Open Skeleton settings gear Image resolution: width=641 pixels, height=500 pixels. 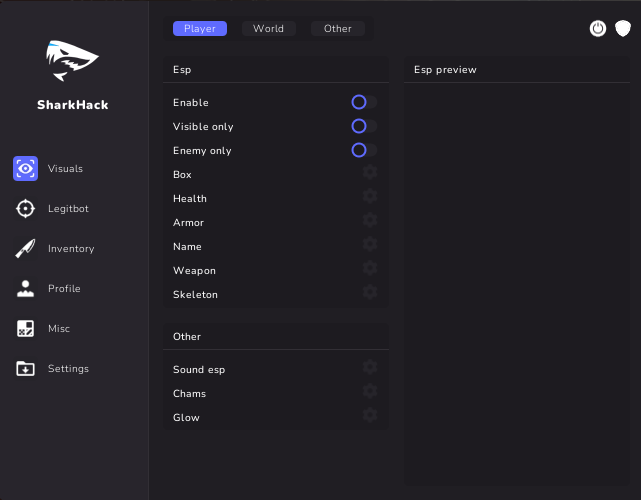[x=370, y=293]
